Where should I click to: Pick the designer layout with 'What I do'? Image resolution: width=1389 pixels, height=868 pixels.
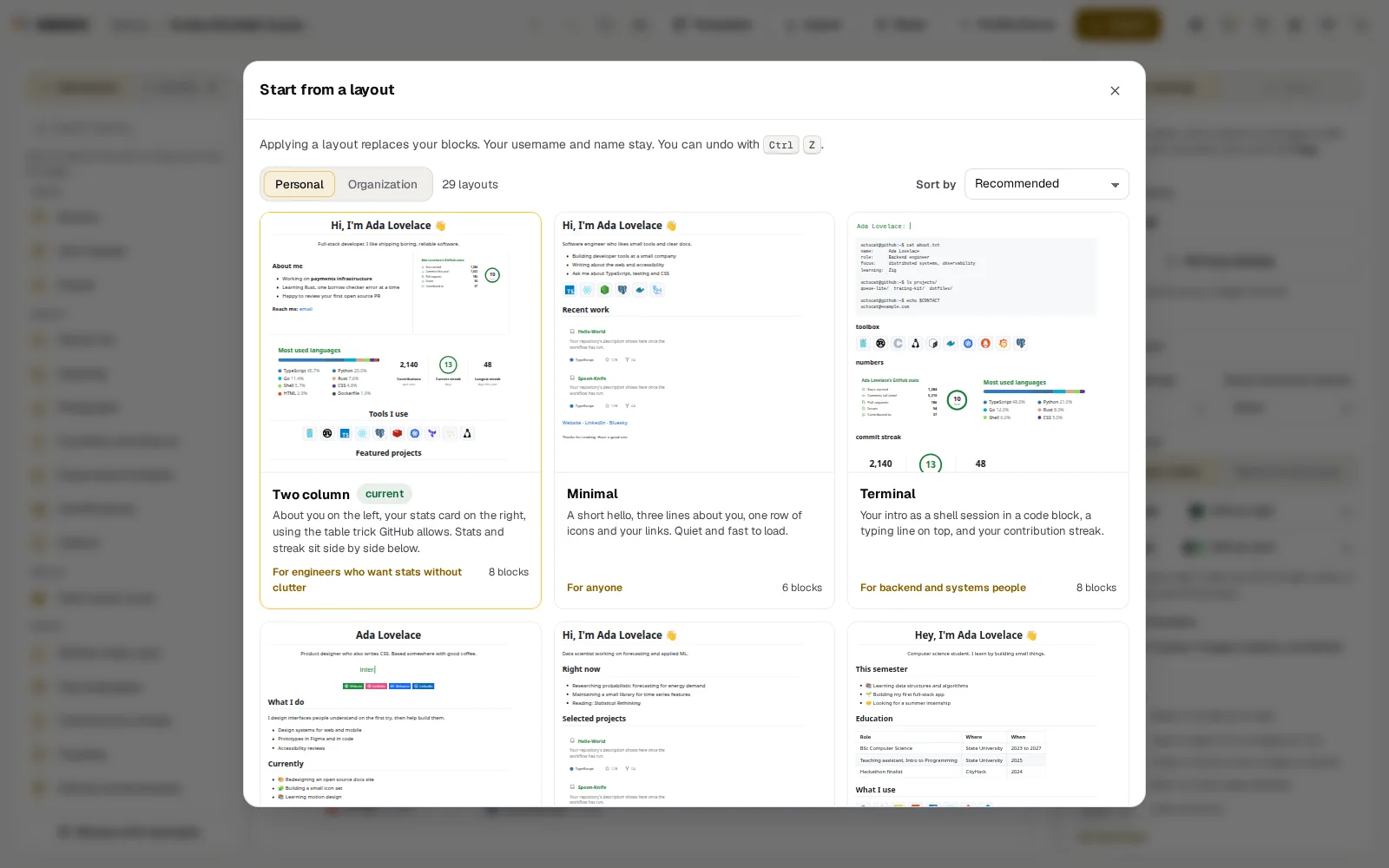[x=400, y=714]
